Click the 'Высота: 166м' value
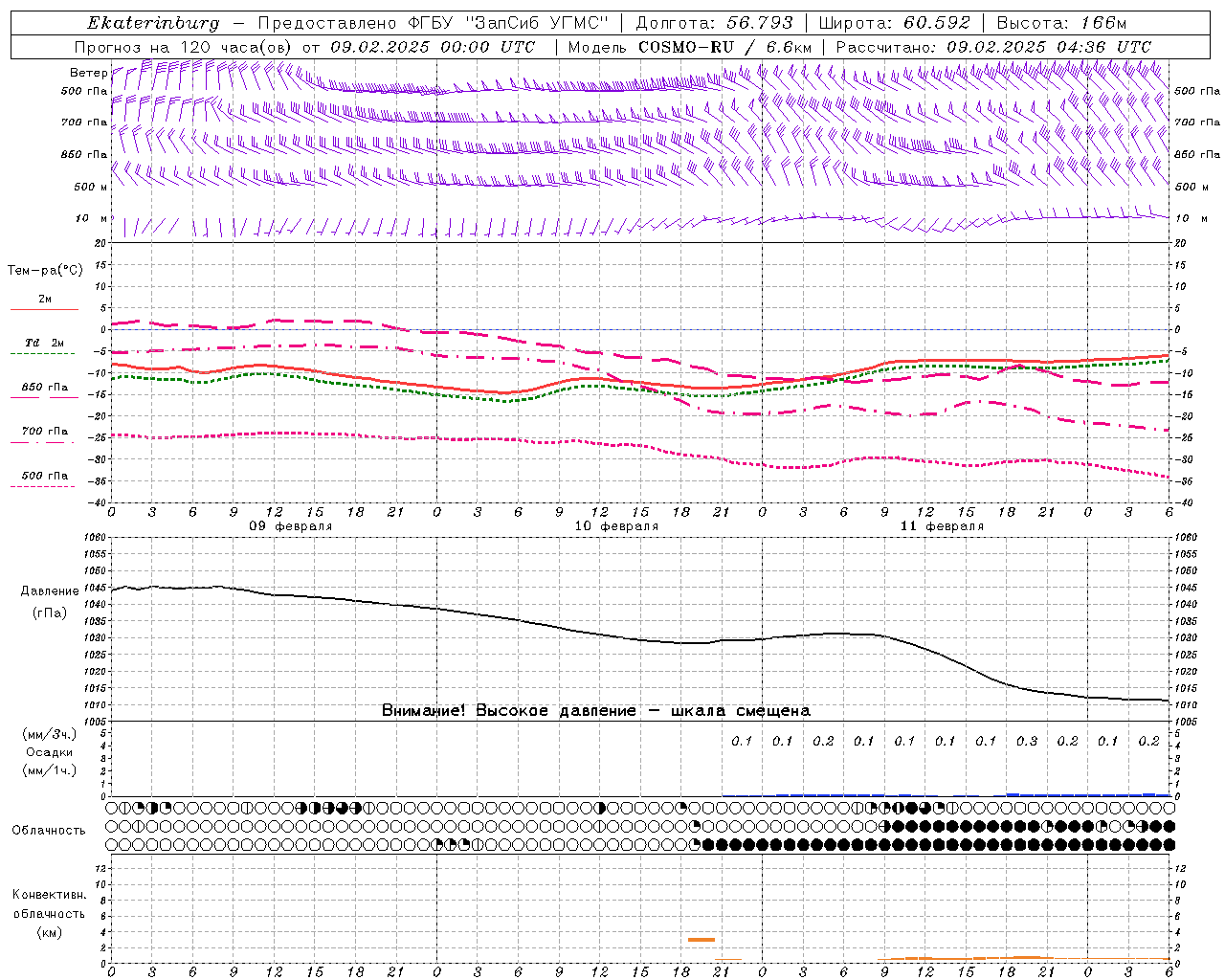Viewport: 1225px width, 980px height. pos(1062,23)
